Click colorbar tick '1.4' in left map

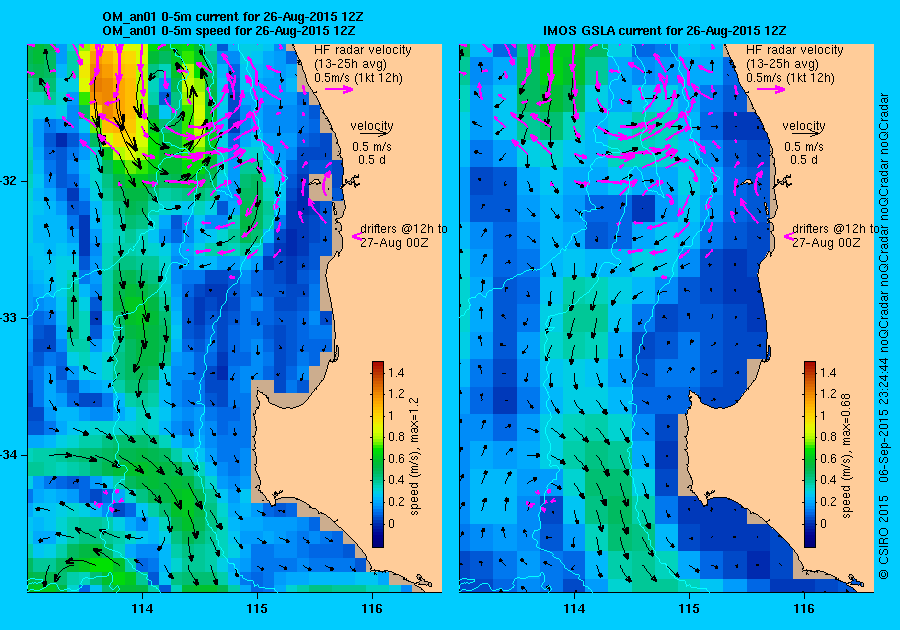[396, 373]
